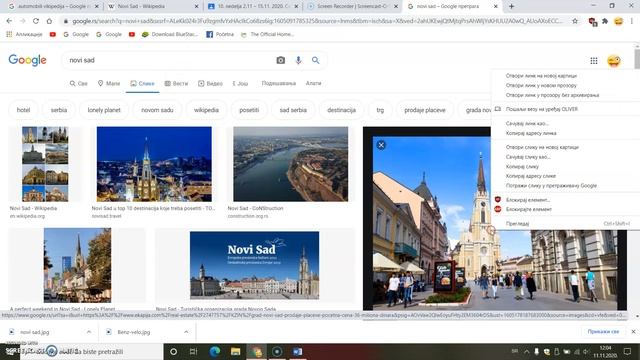This screenshot has height=360, width=640.
Task: Reload the page with refresh icon
Action: (x=36, y=21)
